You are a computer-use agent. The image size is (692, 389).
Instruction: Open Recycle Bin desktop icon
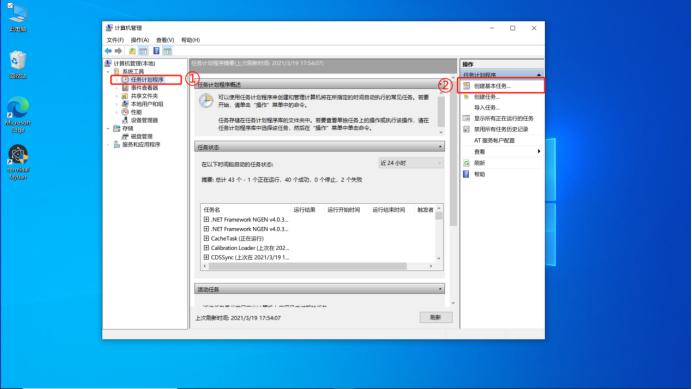[18, 65]
